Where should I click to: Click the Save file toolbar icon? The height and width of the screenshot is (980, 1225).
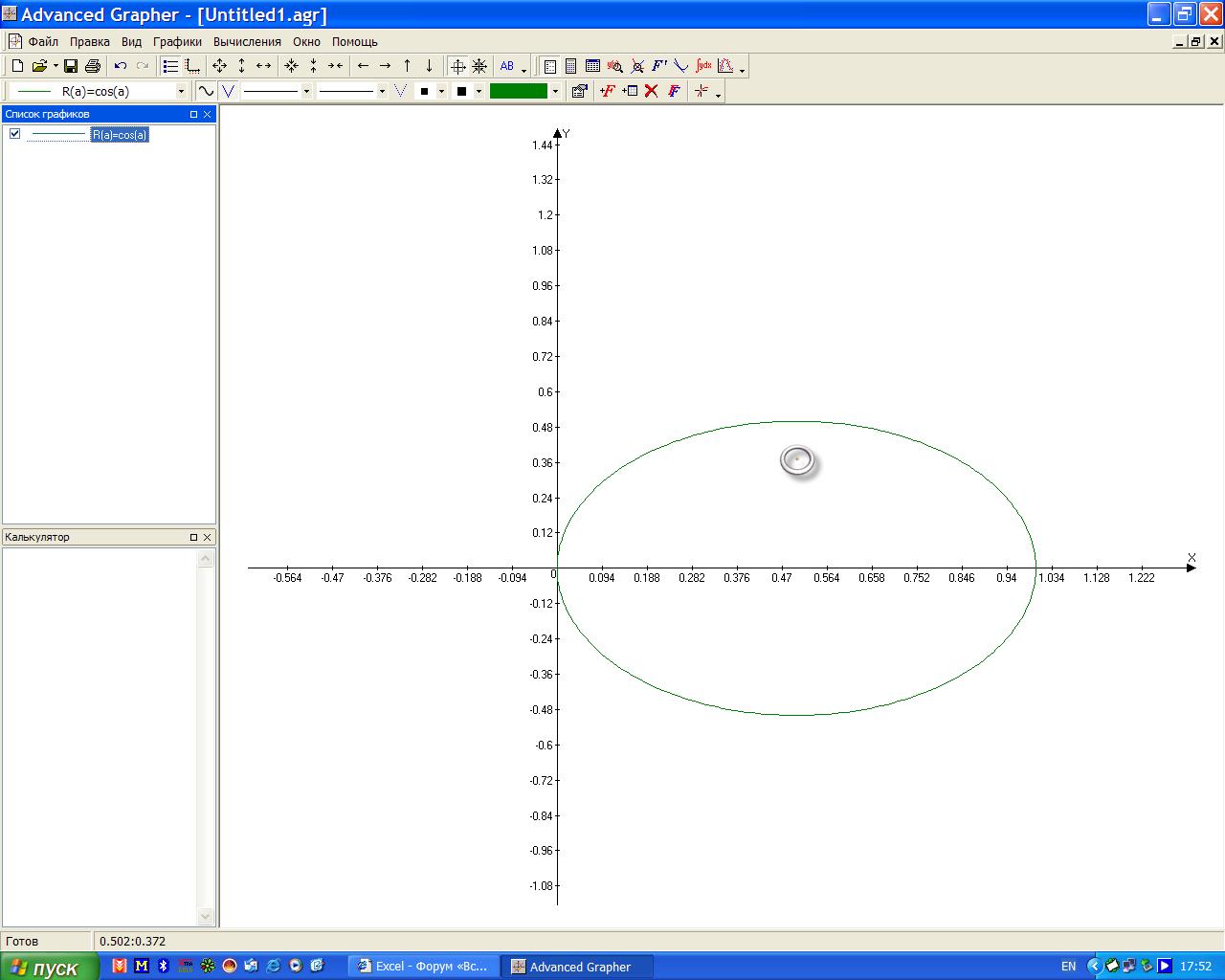71,66
